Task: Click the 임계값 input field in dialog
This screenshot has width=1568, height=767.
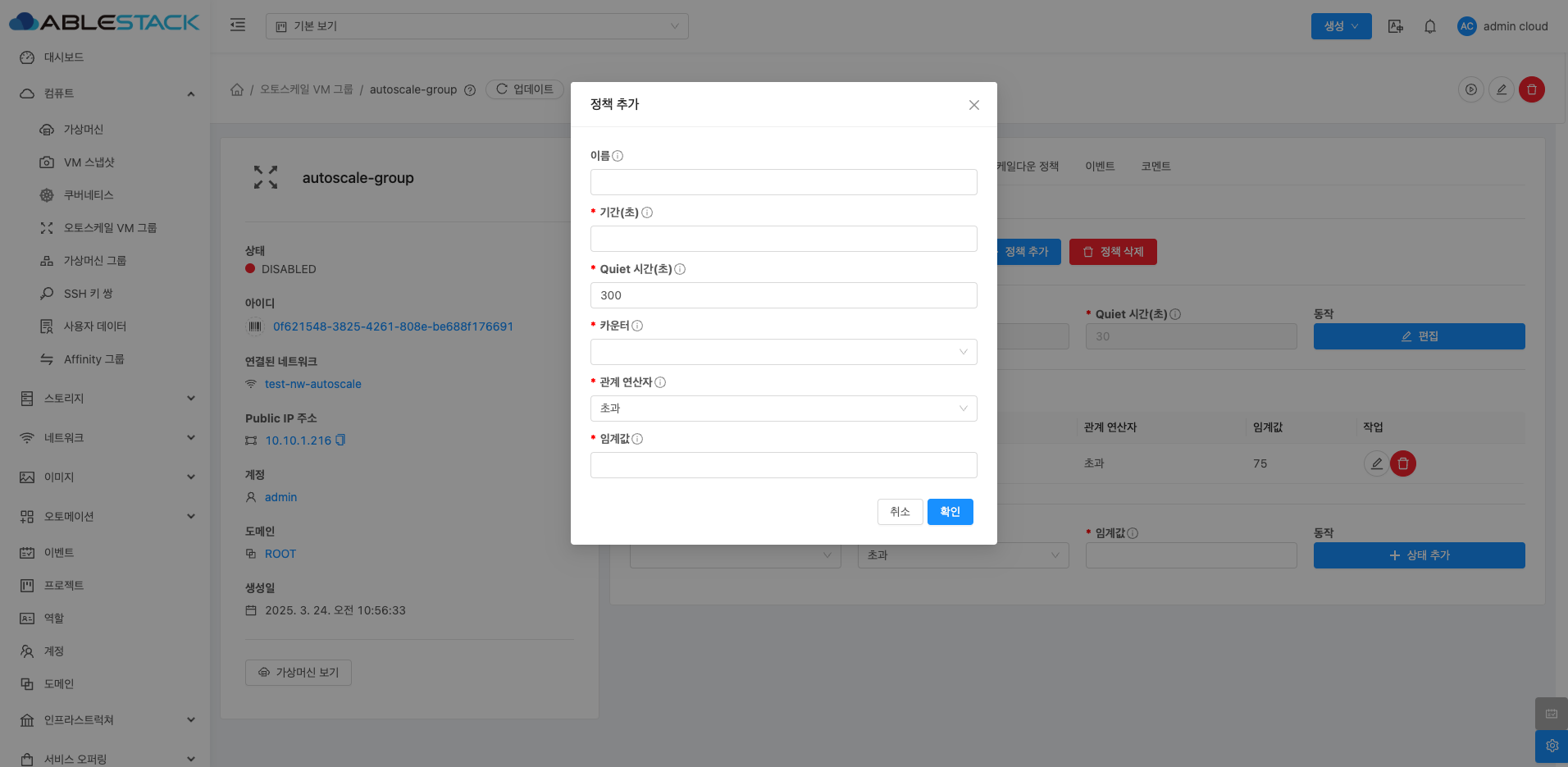Action: (783, 465)
